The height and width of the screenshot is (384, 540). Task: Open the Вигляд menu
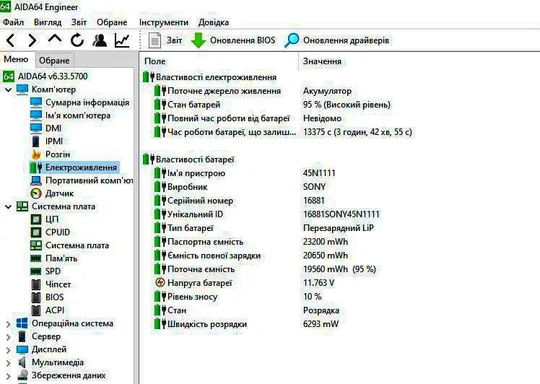48,22
